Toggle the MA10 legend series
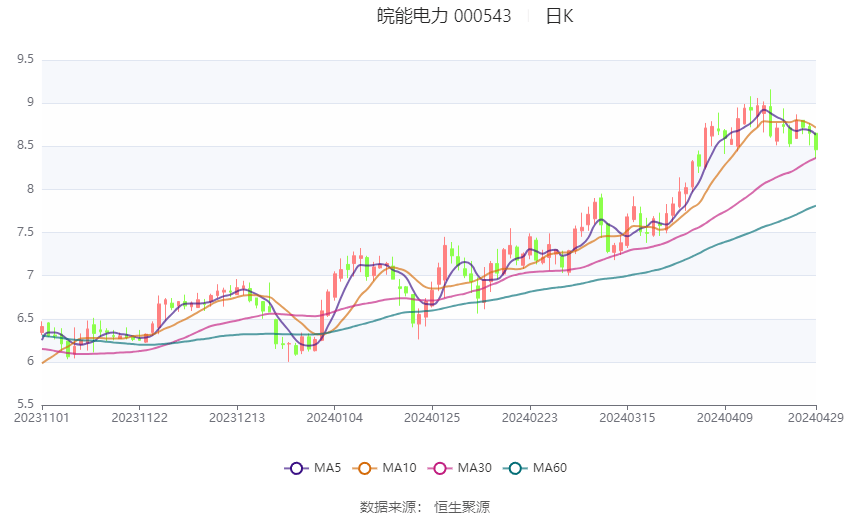The width and height of the screenshot is (850, 517). [x=384, y=468]
